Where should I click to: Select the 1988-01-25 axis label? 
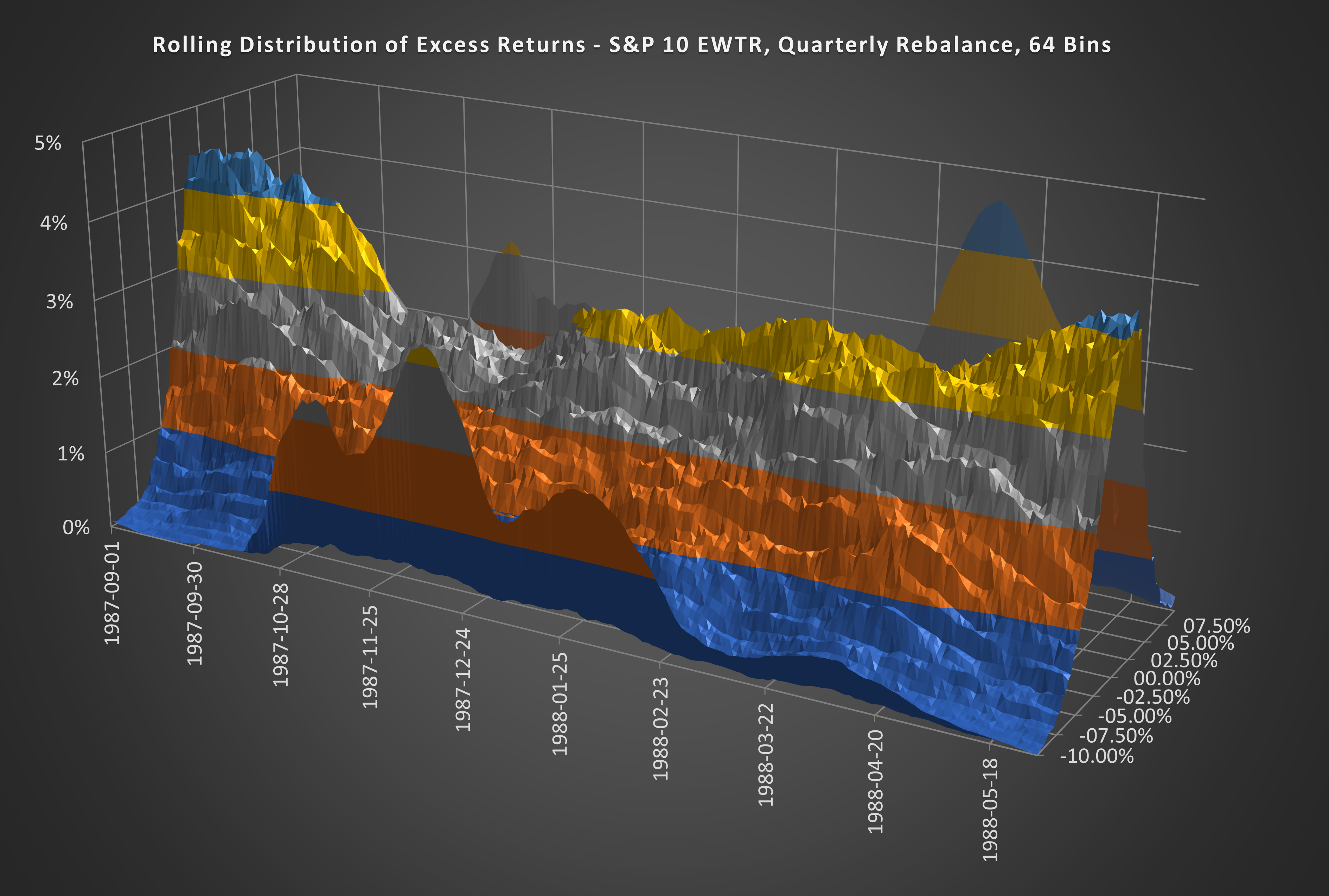click(560, 703)
